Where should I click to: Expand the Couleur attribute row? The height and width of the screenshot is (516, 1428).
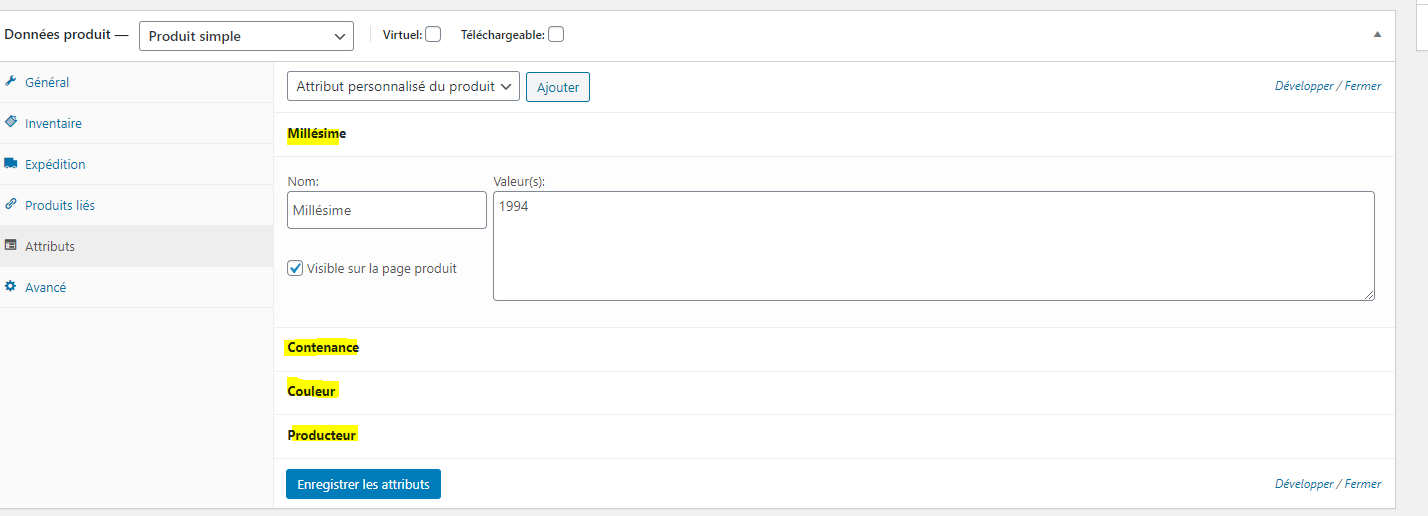tap(312, 391)
